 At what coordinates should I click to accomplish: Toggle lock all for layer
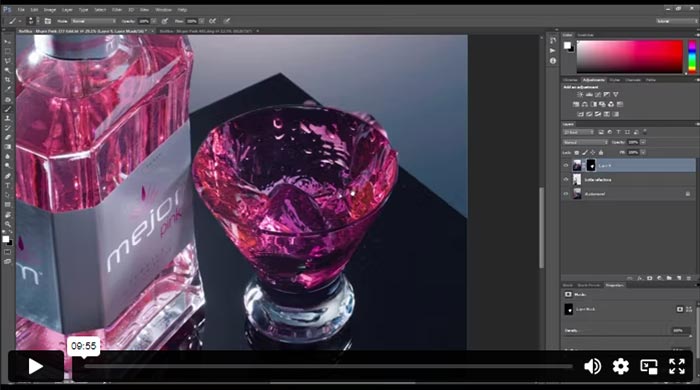click(x=601, y=153)
